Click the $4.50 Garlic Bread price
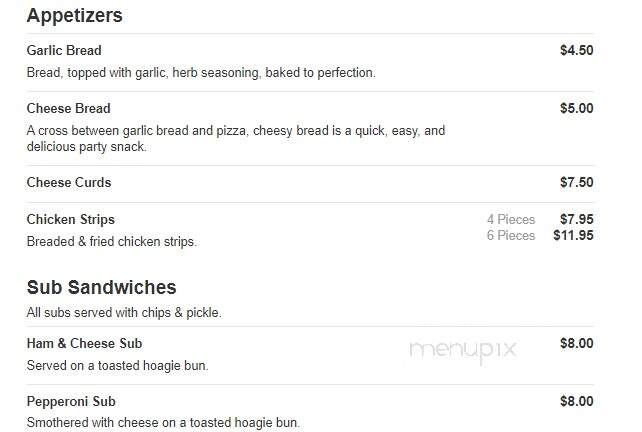Image resolution: width=642 pixels, height=432 pixels. [x=576, y=50]
